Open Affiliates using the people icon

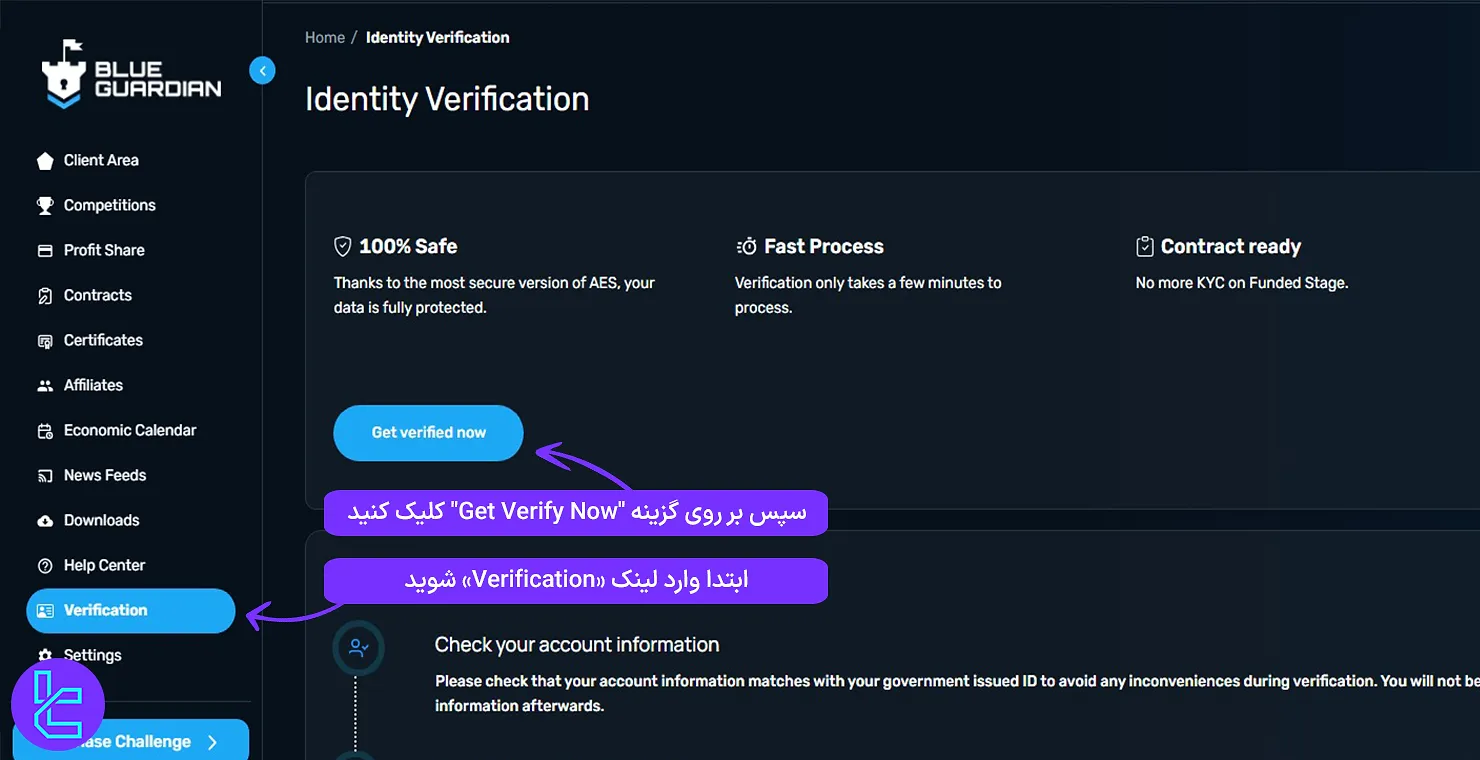coord(45,385)
